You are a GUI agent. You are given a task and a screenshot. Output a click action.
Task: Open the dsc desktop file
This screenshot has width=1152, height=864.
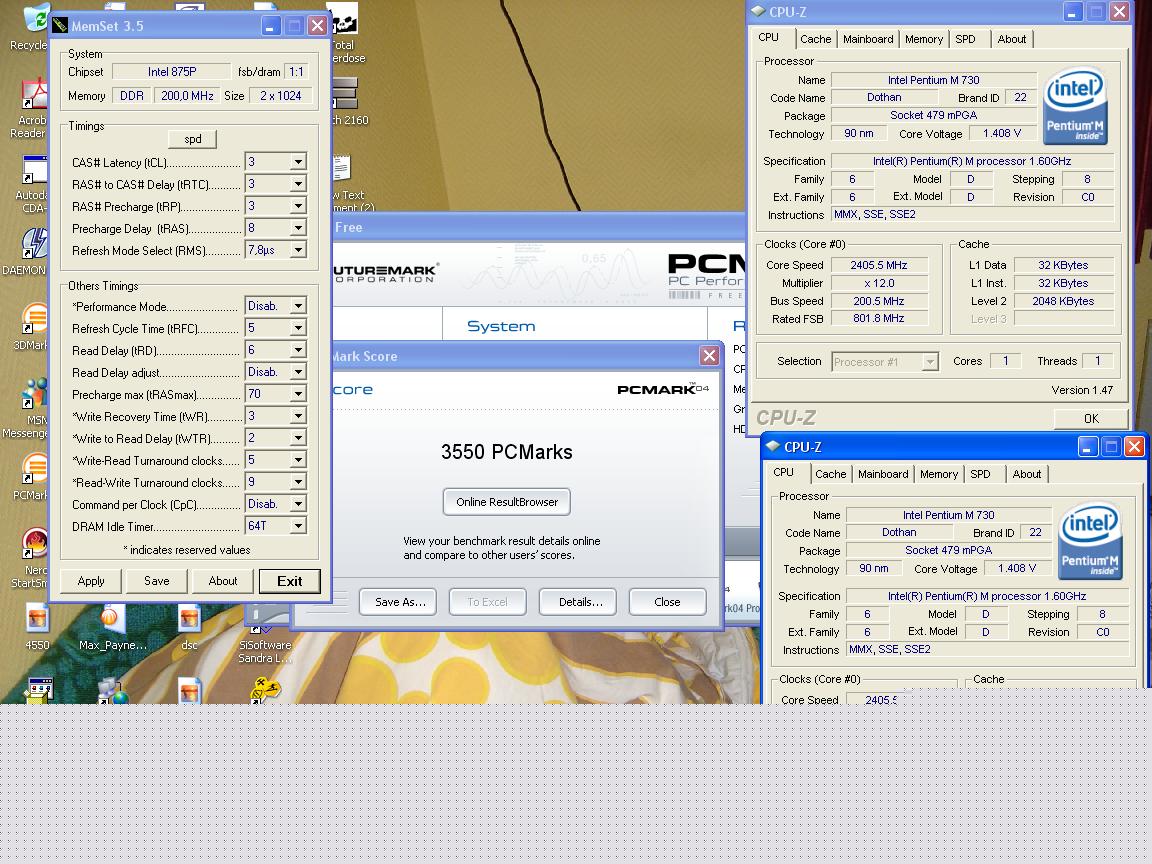coord(189,618)
